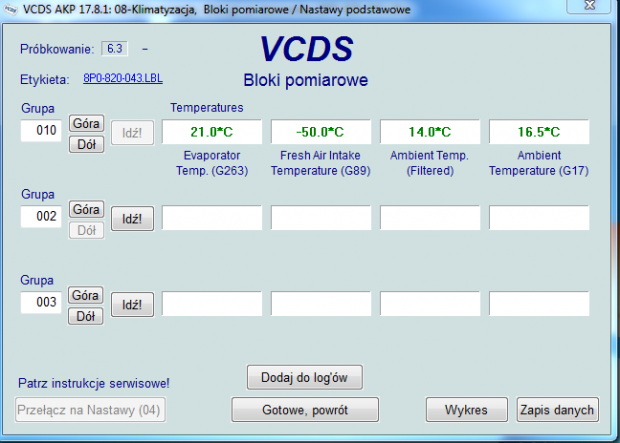
Task: Click the Fresh Air Intake Temperature (G89) label
Action: pyautogui.click(x=321, y=163)
